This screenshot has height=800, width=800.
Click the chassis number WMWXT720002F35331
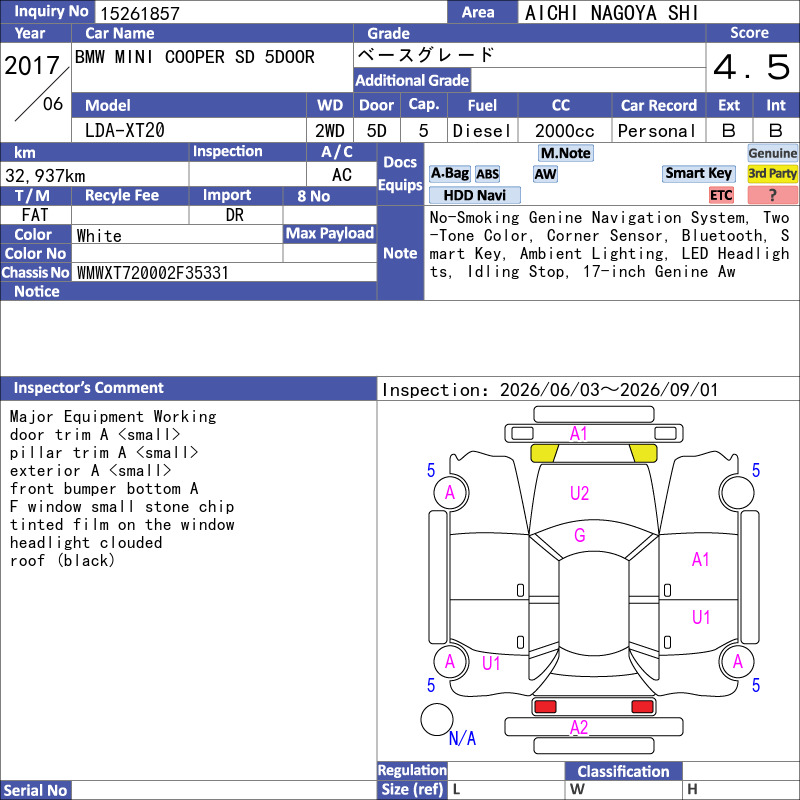153,273
